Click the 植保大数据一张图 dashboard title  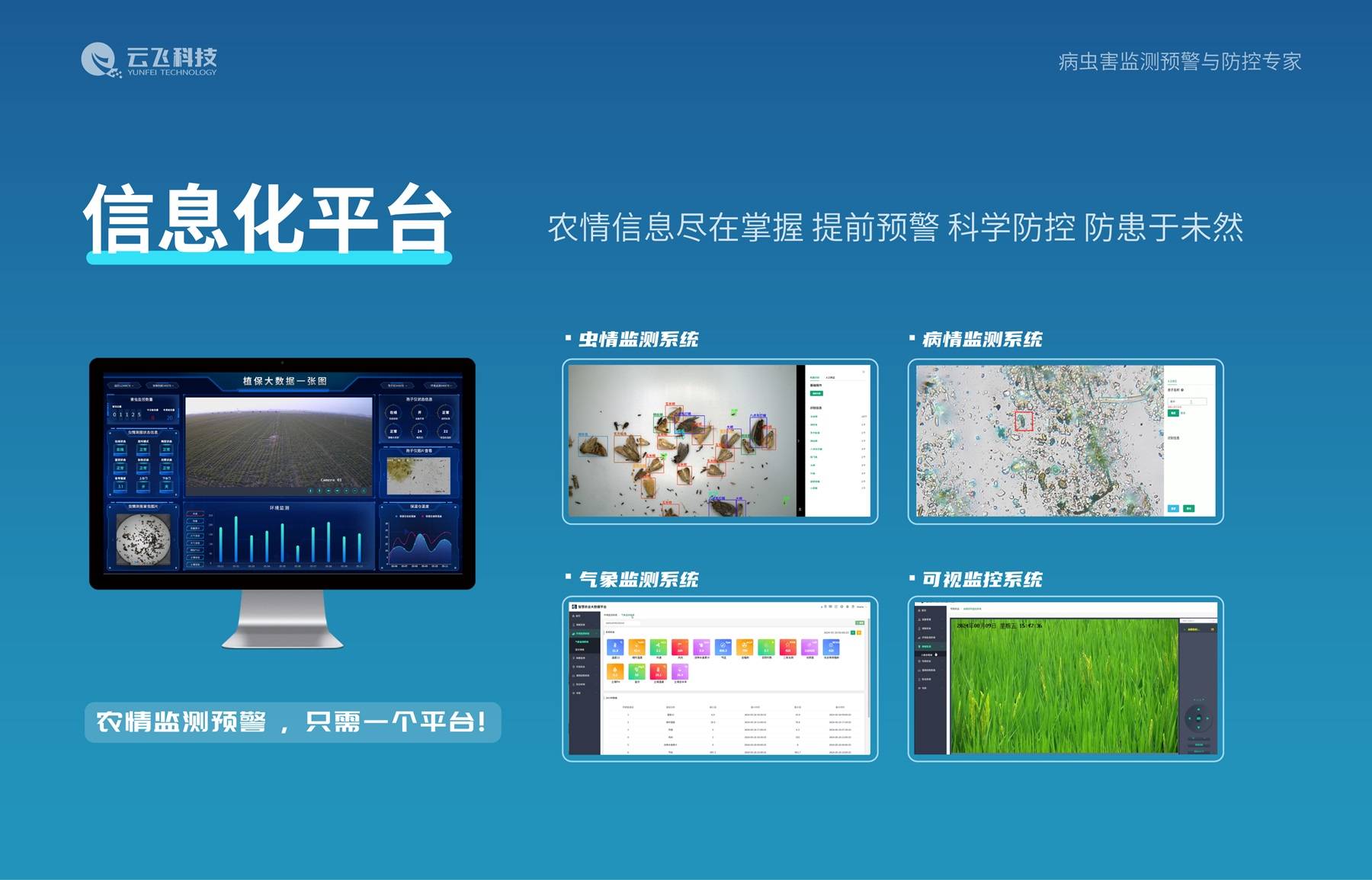(x=284, y=381)
